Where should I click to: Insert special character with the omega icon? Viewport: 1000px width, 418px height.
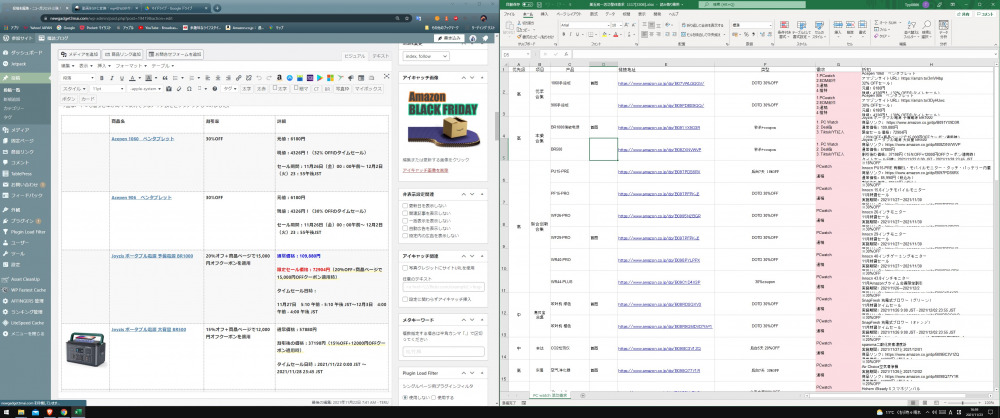click(x=189, y=89)
